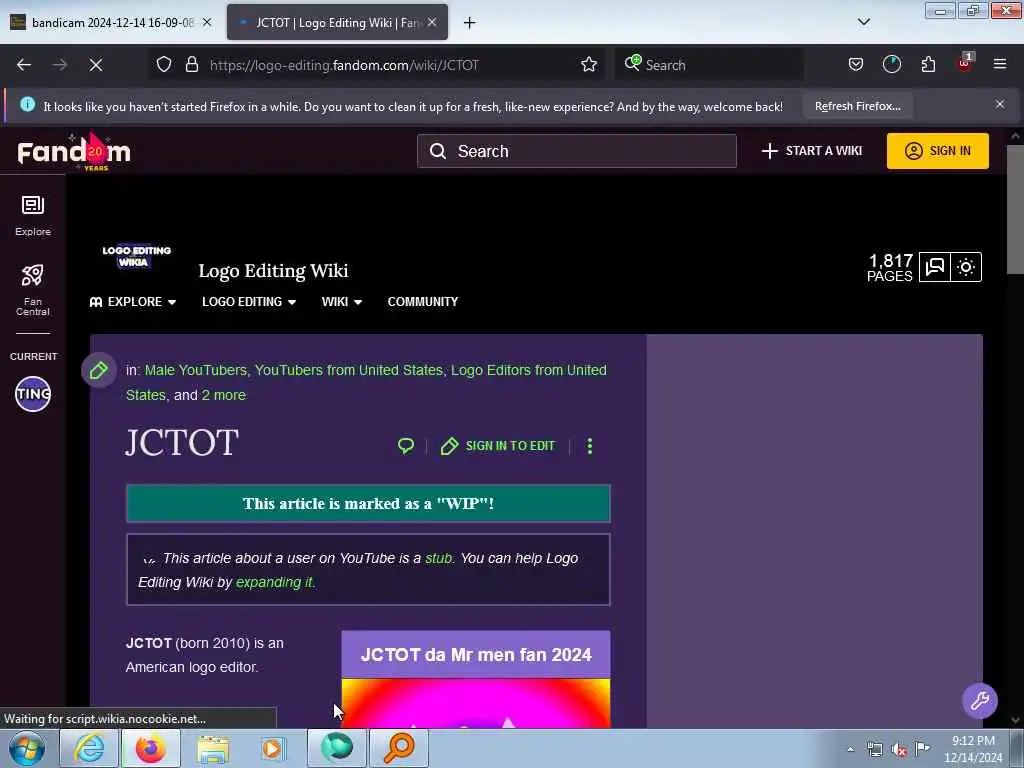Click the 1,817 PAGES counter

pos(889,268)
